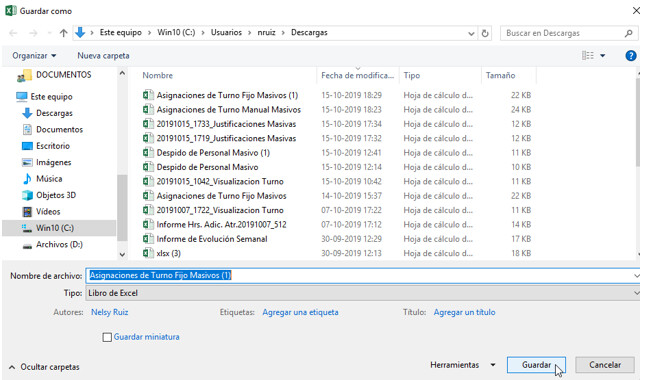This screenshot has height=380, width=645.
Task: Sort by the Nombre column header
Action: [x=158, y=76]
